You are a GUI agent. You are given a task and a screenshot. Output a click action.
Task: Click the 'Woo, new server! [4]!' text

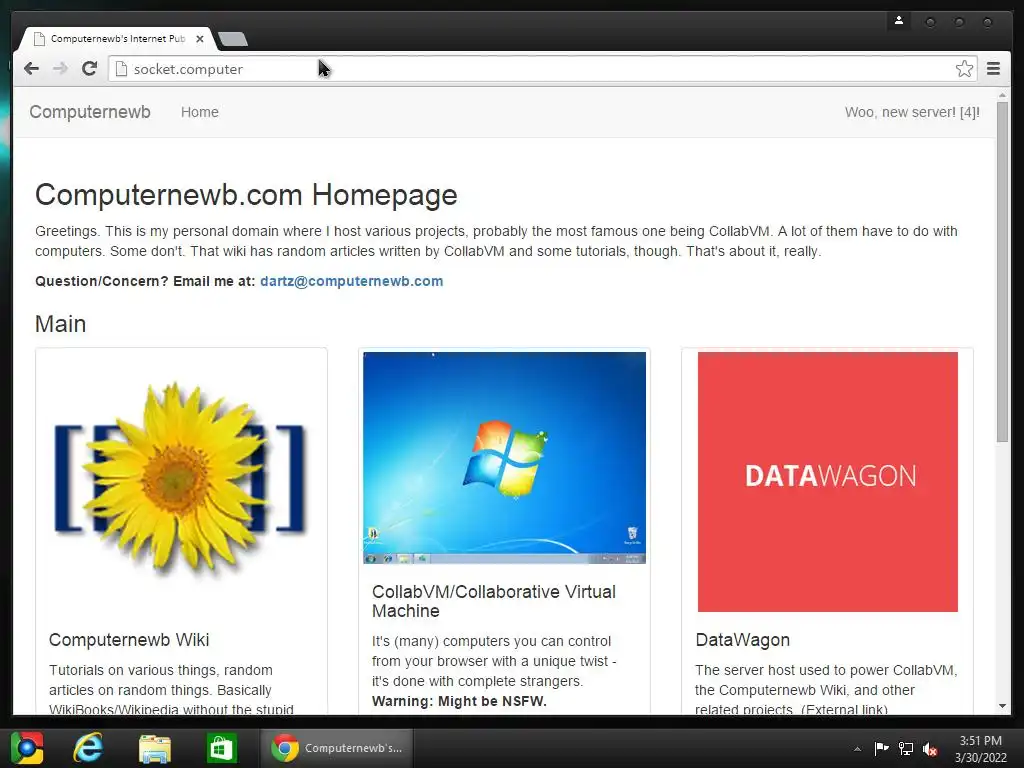click(x=912, y=112)
